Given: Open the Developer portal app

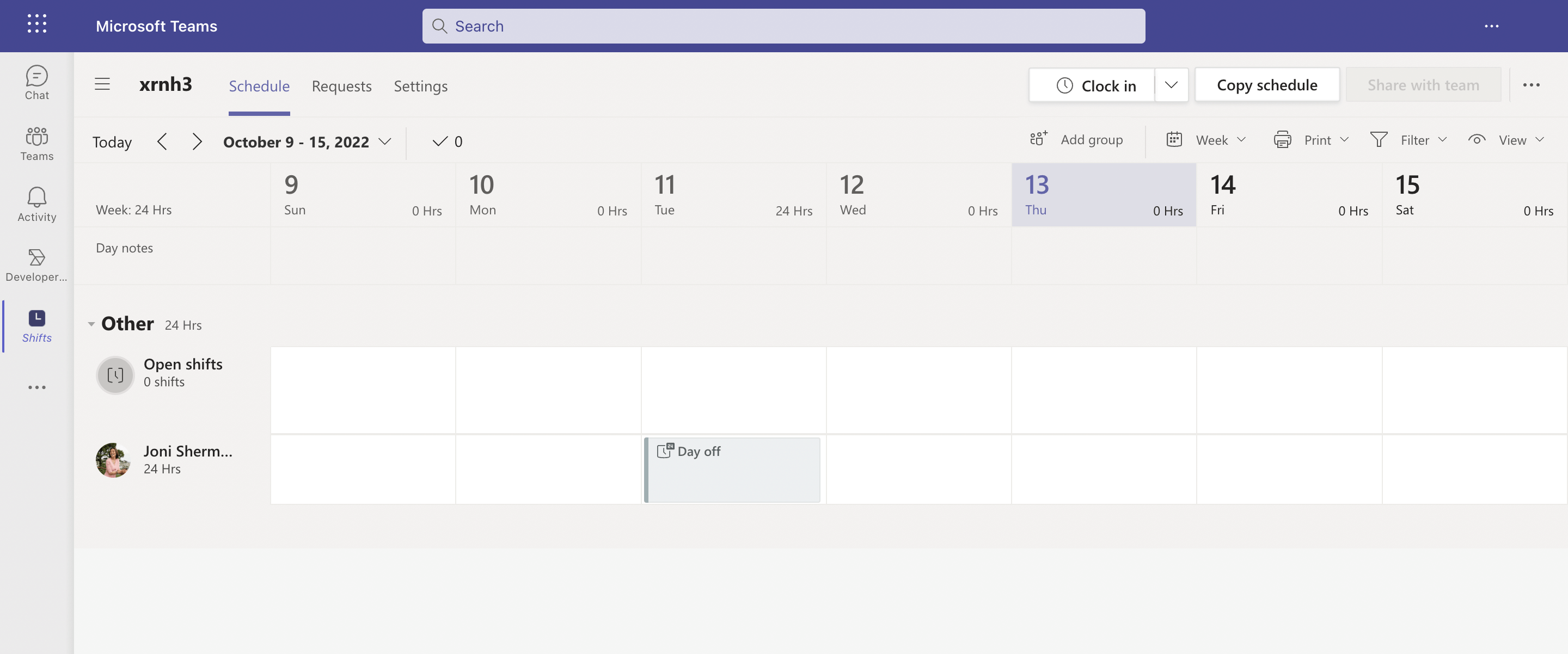Looking at the screenshot, I should coord(36,266).
